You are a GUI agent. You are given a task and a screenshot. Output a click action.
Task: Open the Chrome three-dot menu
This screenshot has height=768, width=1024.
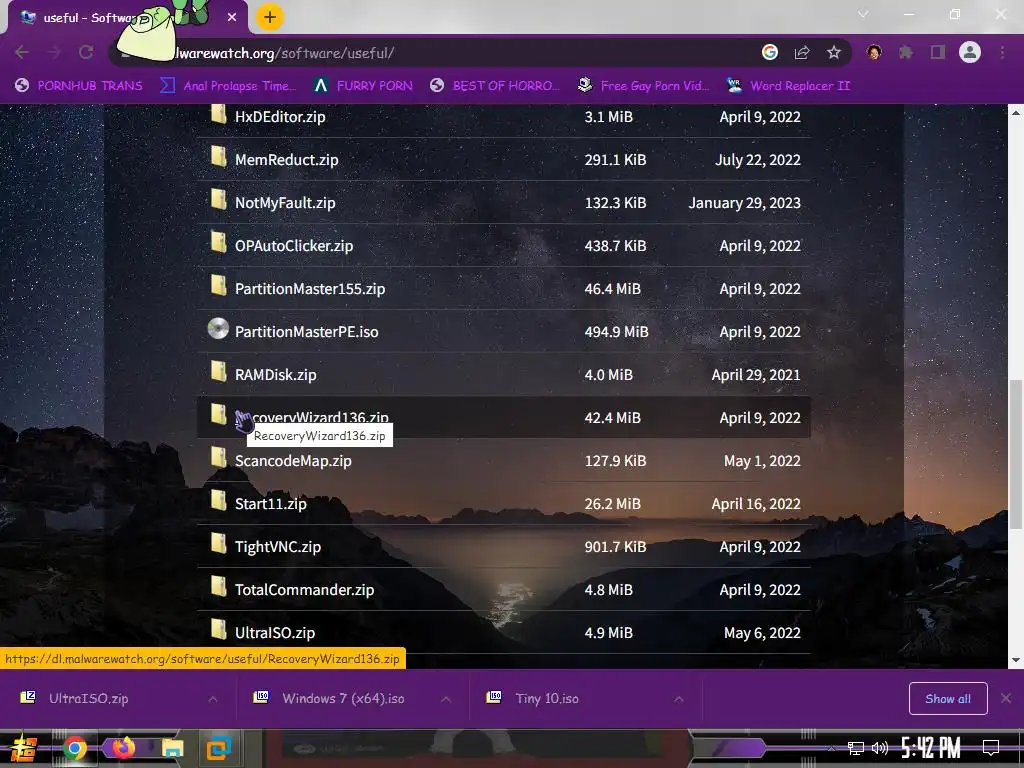[1002, 52]
